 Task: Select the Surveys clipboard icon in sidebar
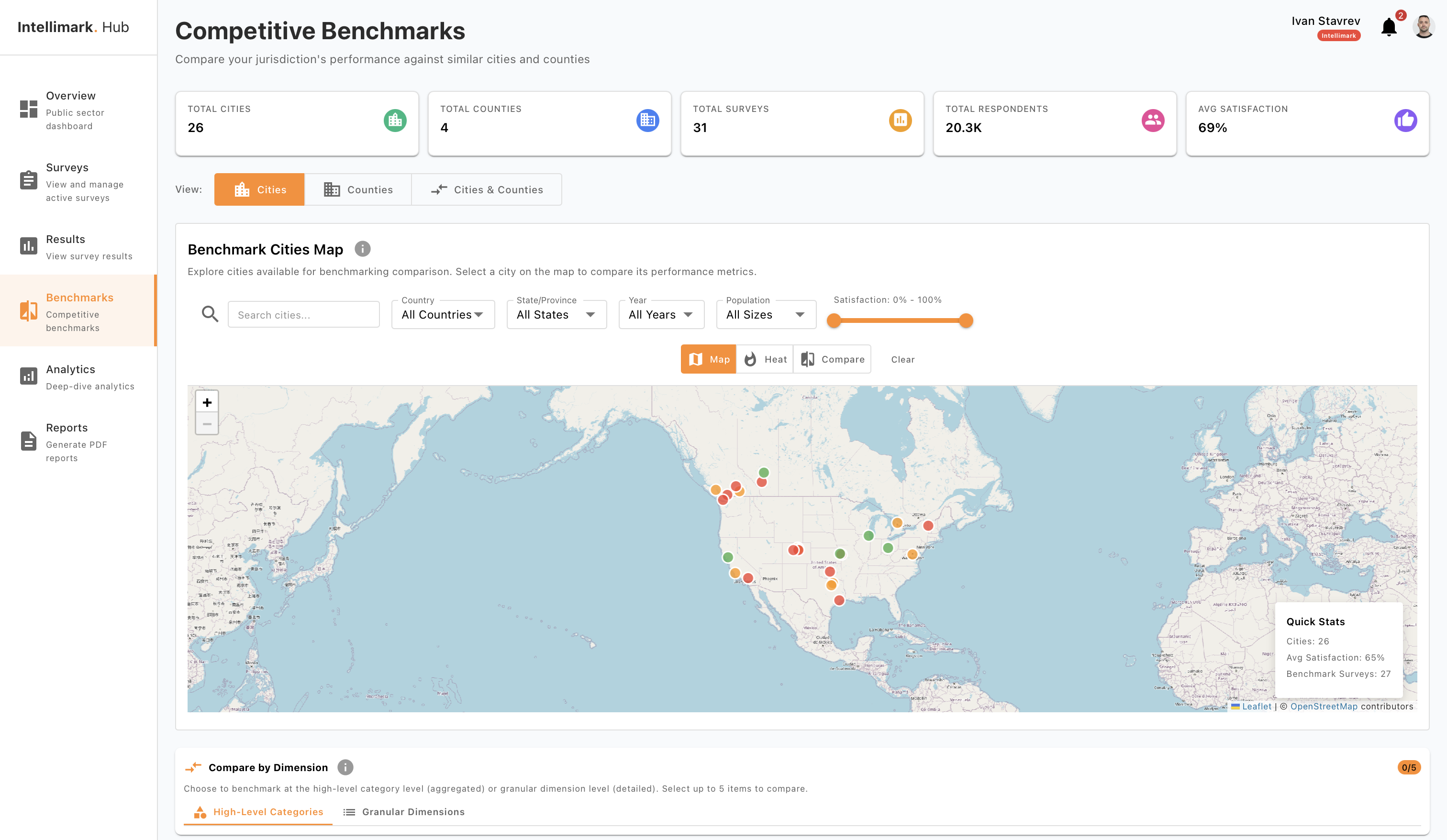(28, 180)
